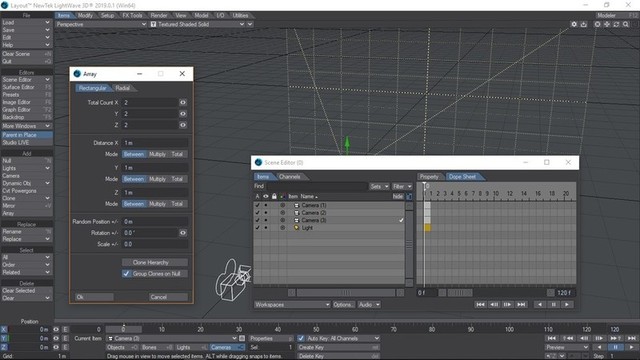640x360 pixels.
Task: Click viewport save/download icon
Action: (x=584, y=24)
